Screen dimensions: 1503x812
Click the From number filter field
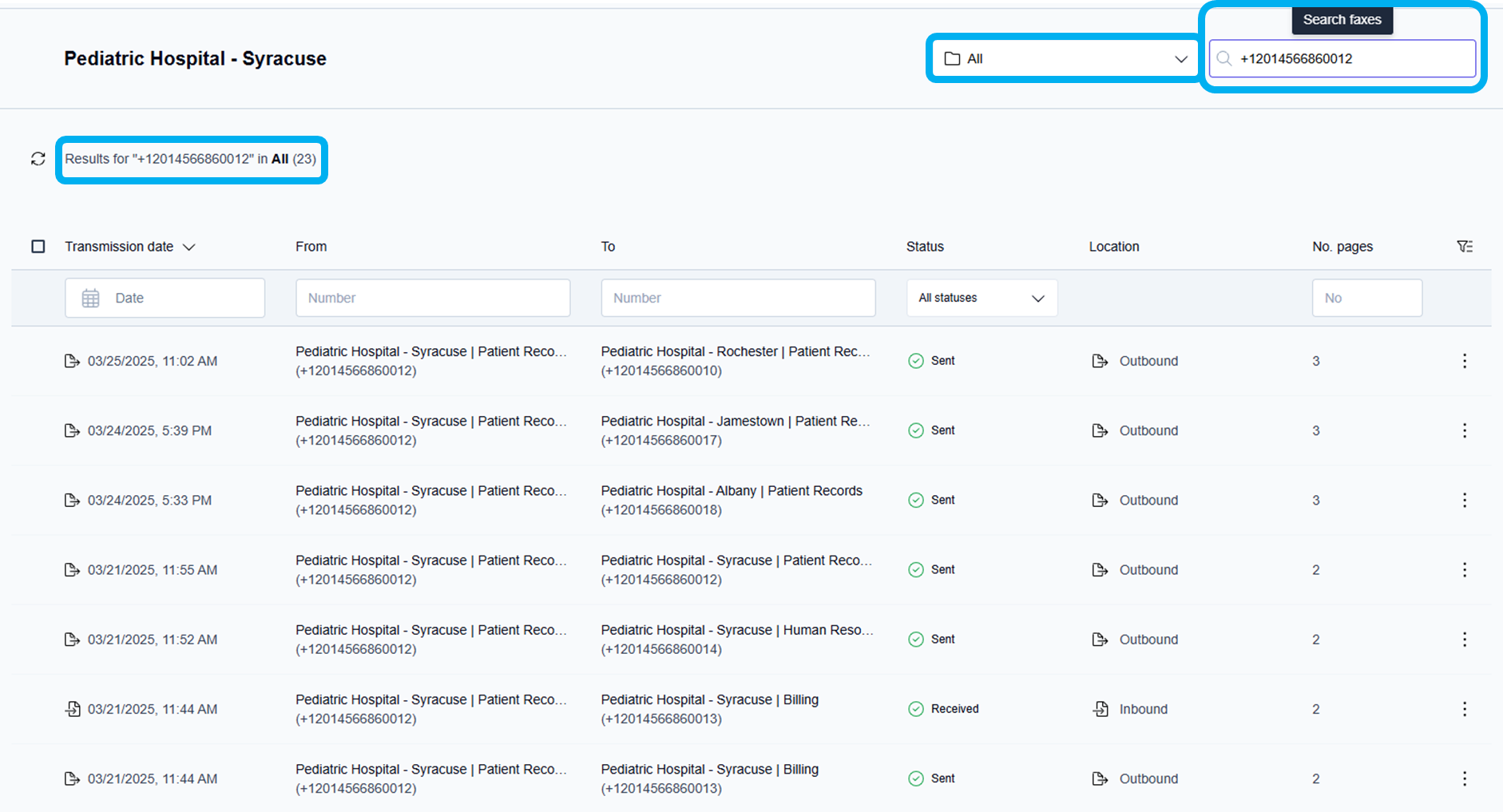pyautogui.click(x=432, y=298)
